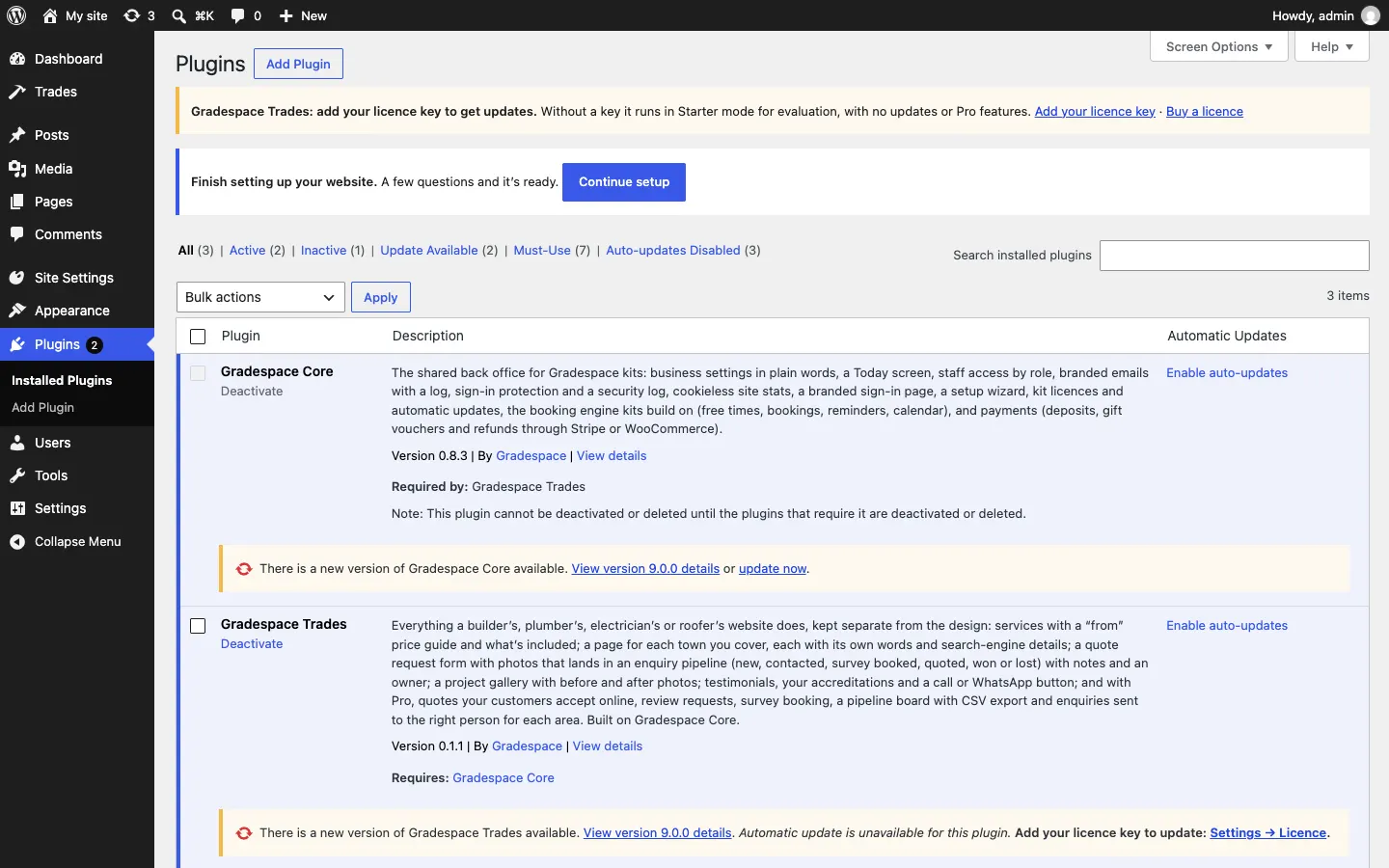Image resolution: width=1389 pixels, height=868 pixels.
Task: Open the Bulk actions dropdown
Action: (260, 297)
